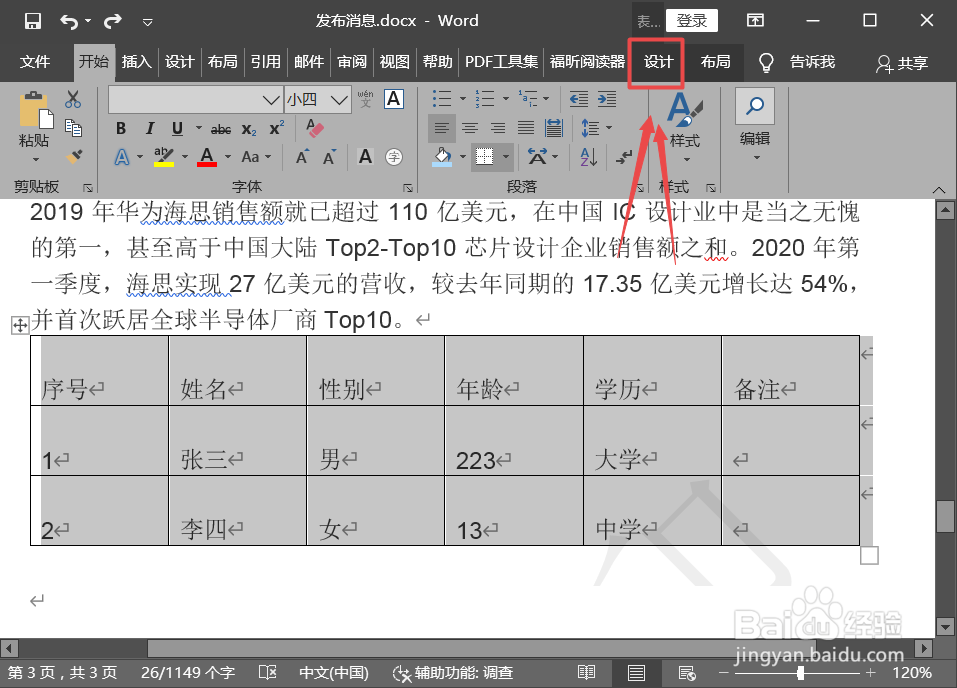Toggle center paragraph alignment
Viewport: 957px width, 688px height.
[470, 128]
